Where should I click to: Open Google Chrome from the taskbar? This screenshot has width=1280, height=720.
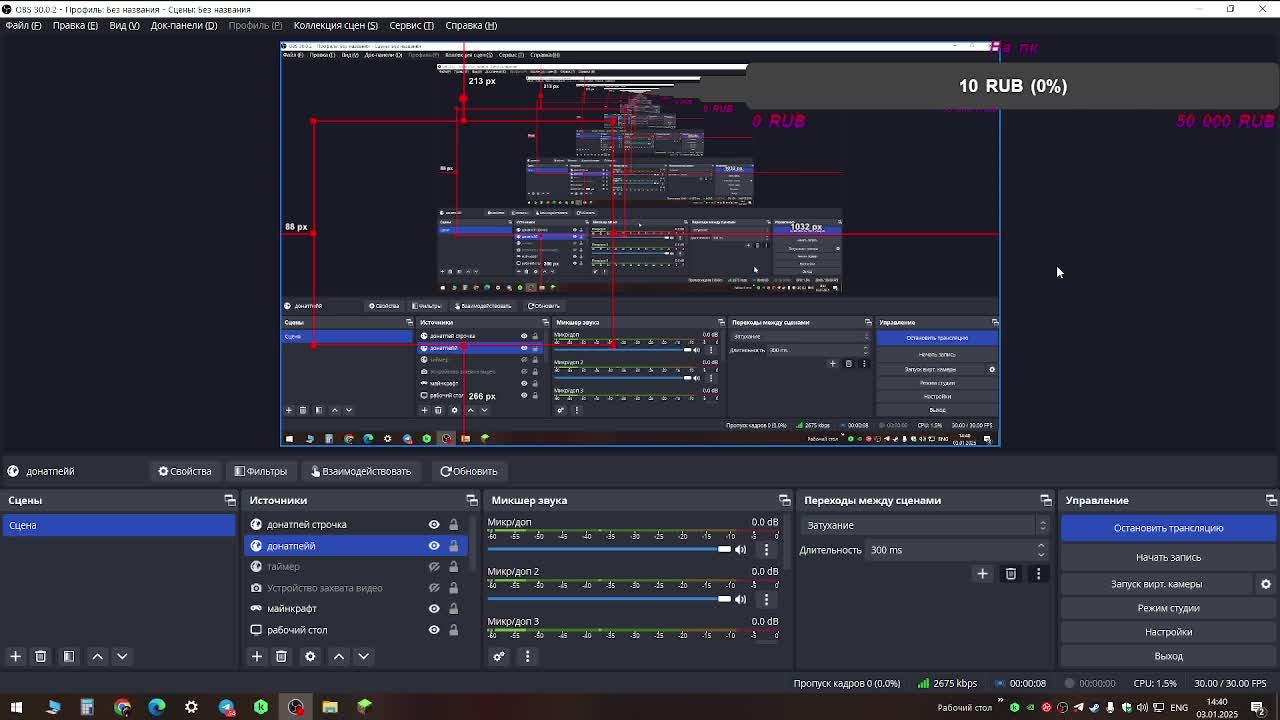(x=122, y=707)
